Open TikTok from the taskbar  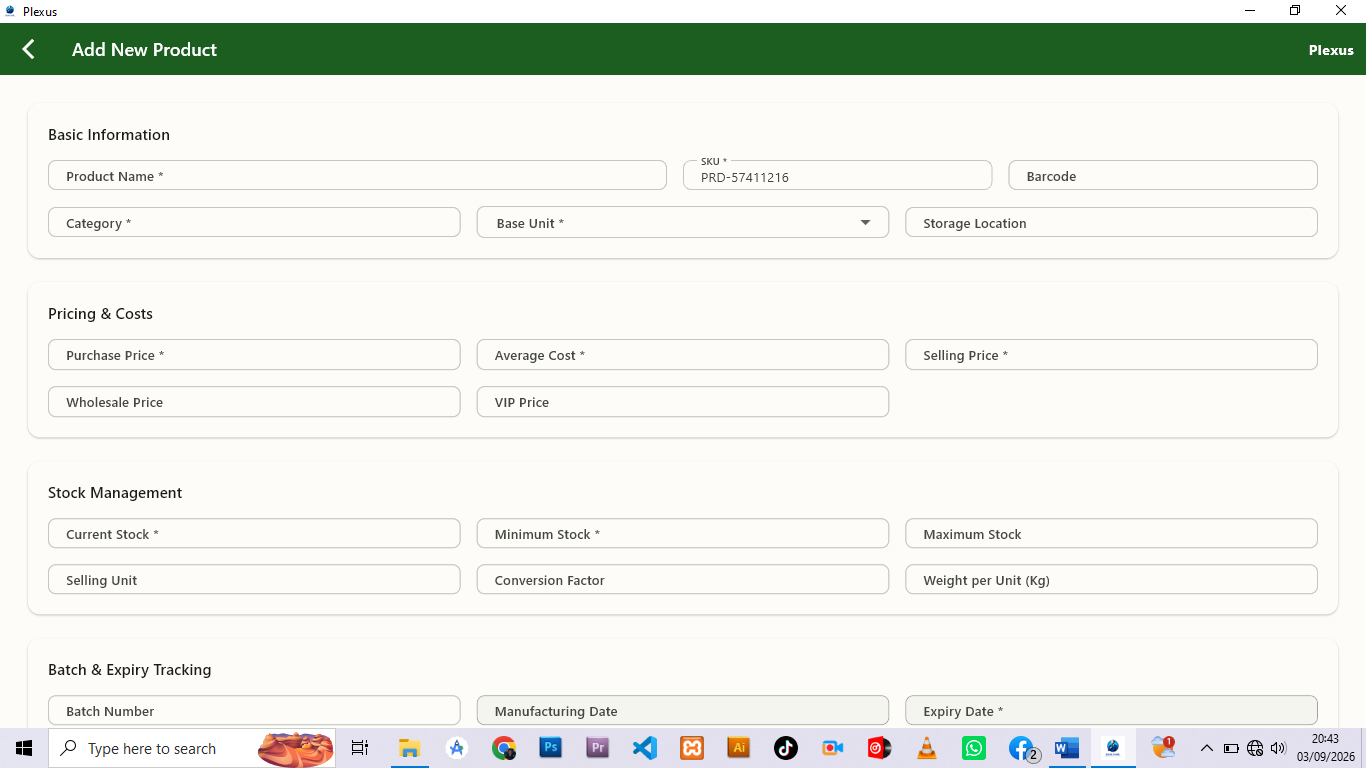tap(786, 748)
